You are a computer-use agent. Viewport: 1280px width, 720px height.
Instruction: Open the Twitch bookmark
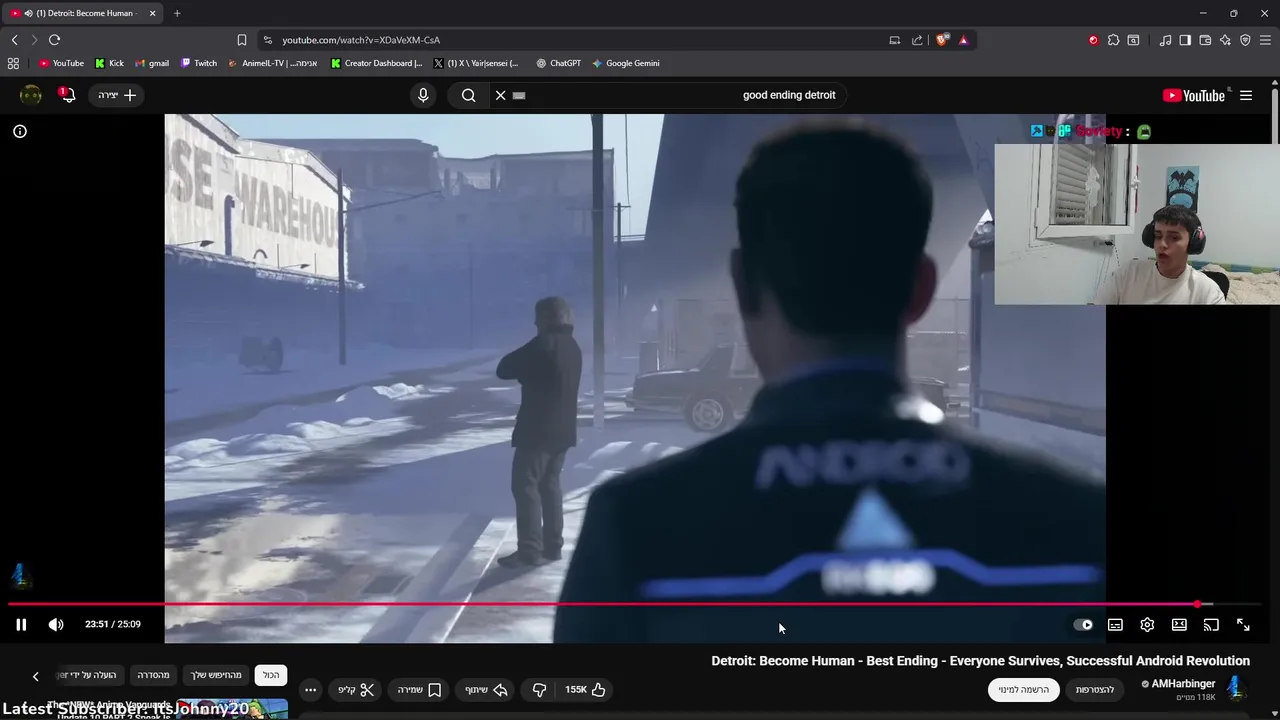[x=199, y=63]
